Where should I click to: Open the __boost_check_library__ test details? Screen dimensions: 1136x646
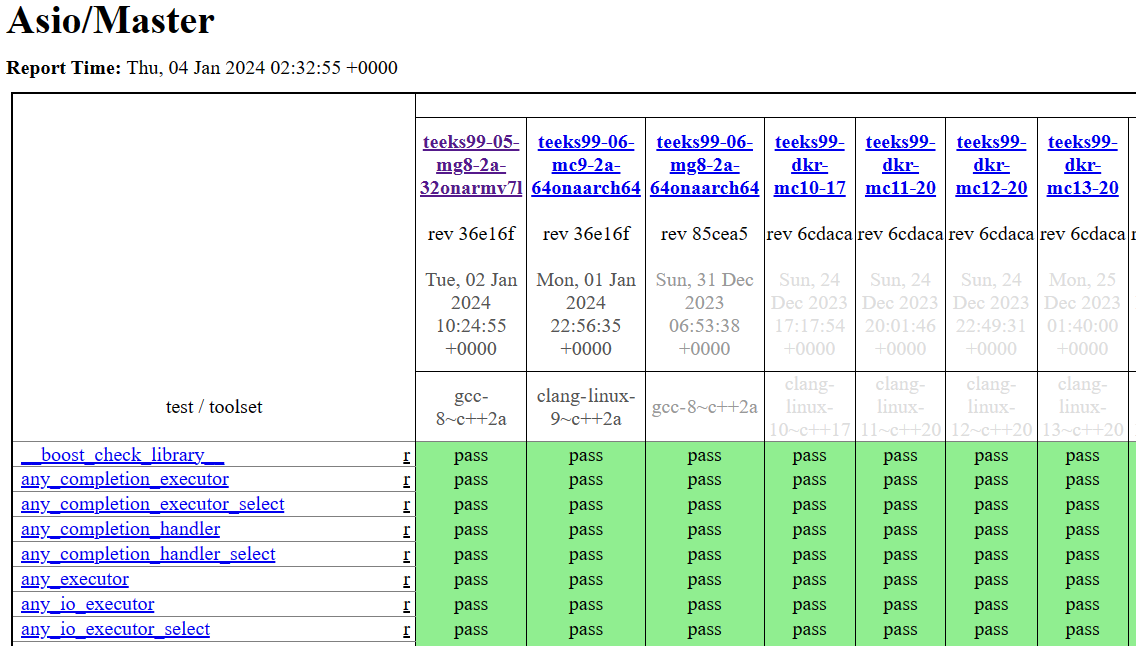pos(121,454)
